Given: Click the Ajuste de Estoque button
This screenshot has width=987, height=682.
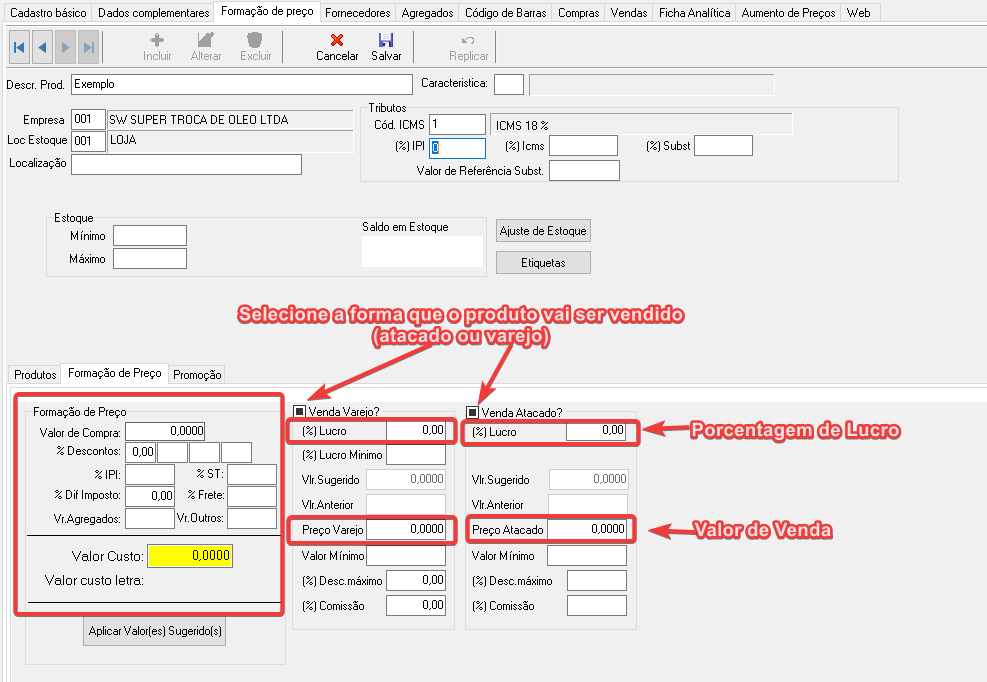Looking at the screenshot, I should [x=543, y=231].
